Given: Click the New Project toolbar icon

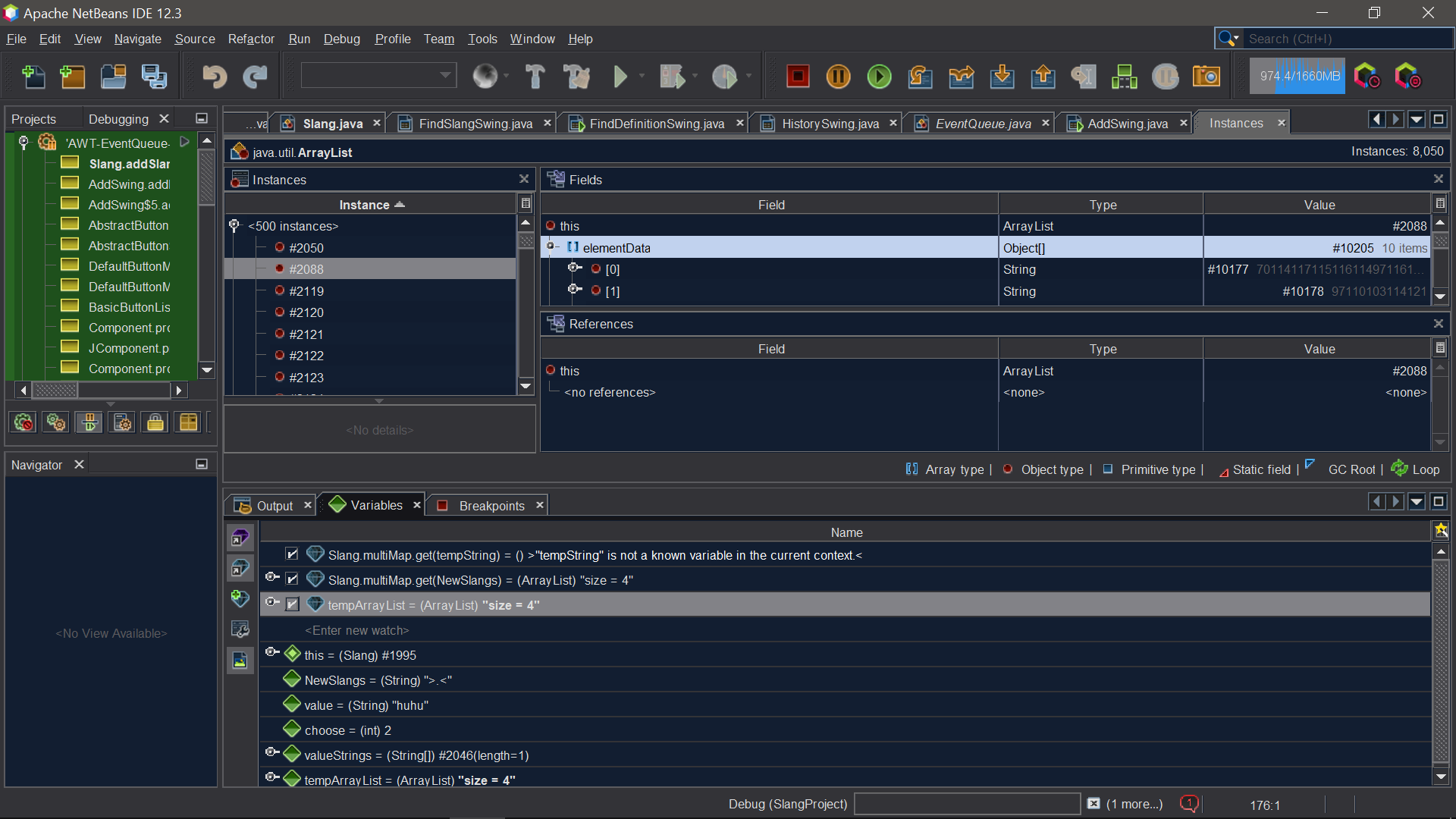Looking at the screenshot, I should click(x=73, y=77).
